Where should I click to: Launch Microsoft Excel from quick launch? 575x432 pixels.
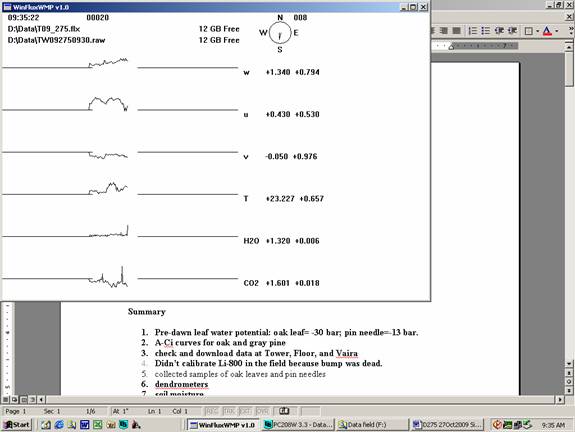[x=98, y=425]
